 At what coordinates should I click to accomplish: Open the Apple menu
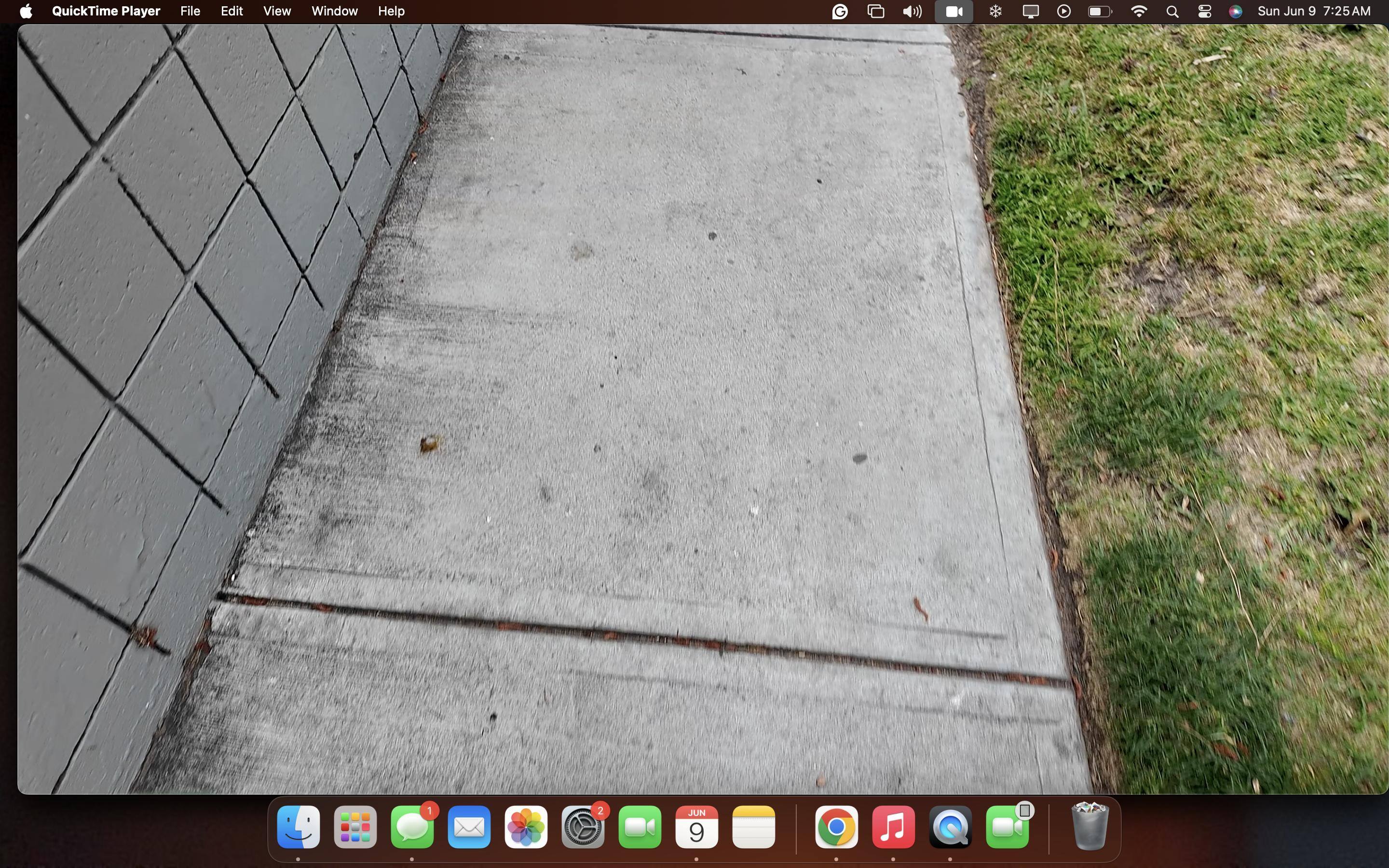(25, 12)
